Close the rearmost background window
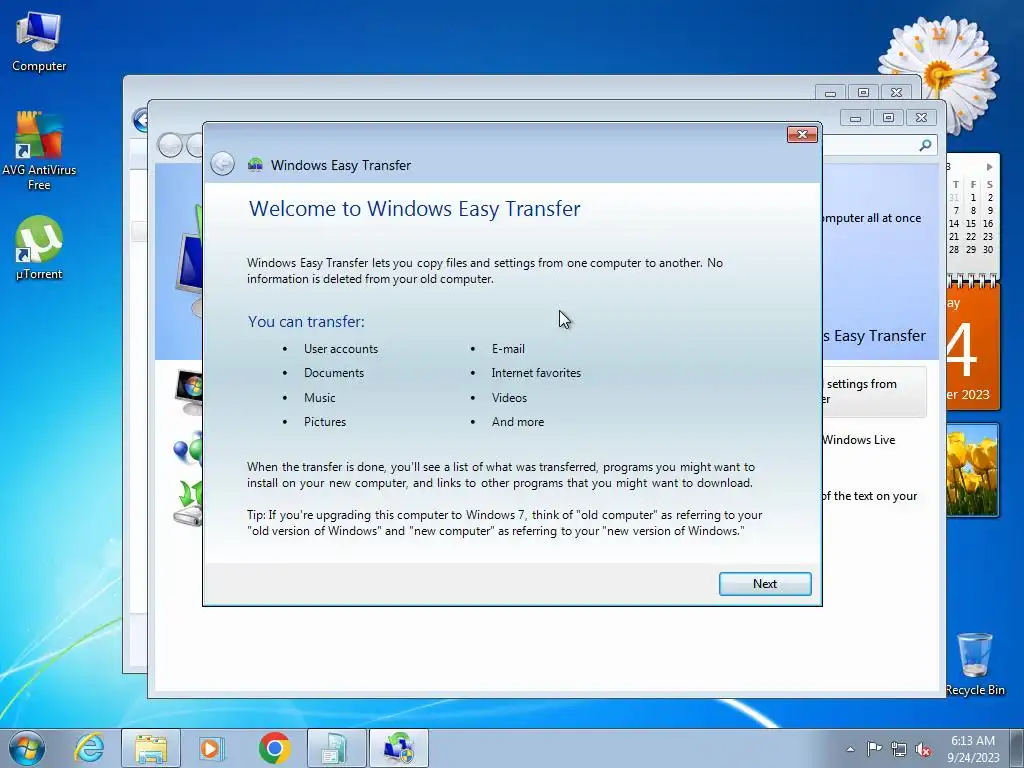This screenshot has height=768, width=1024. [x=897, y=93]
